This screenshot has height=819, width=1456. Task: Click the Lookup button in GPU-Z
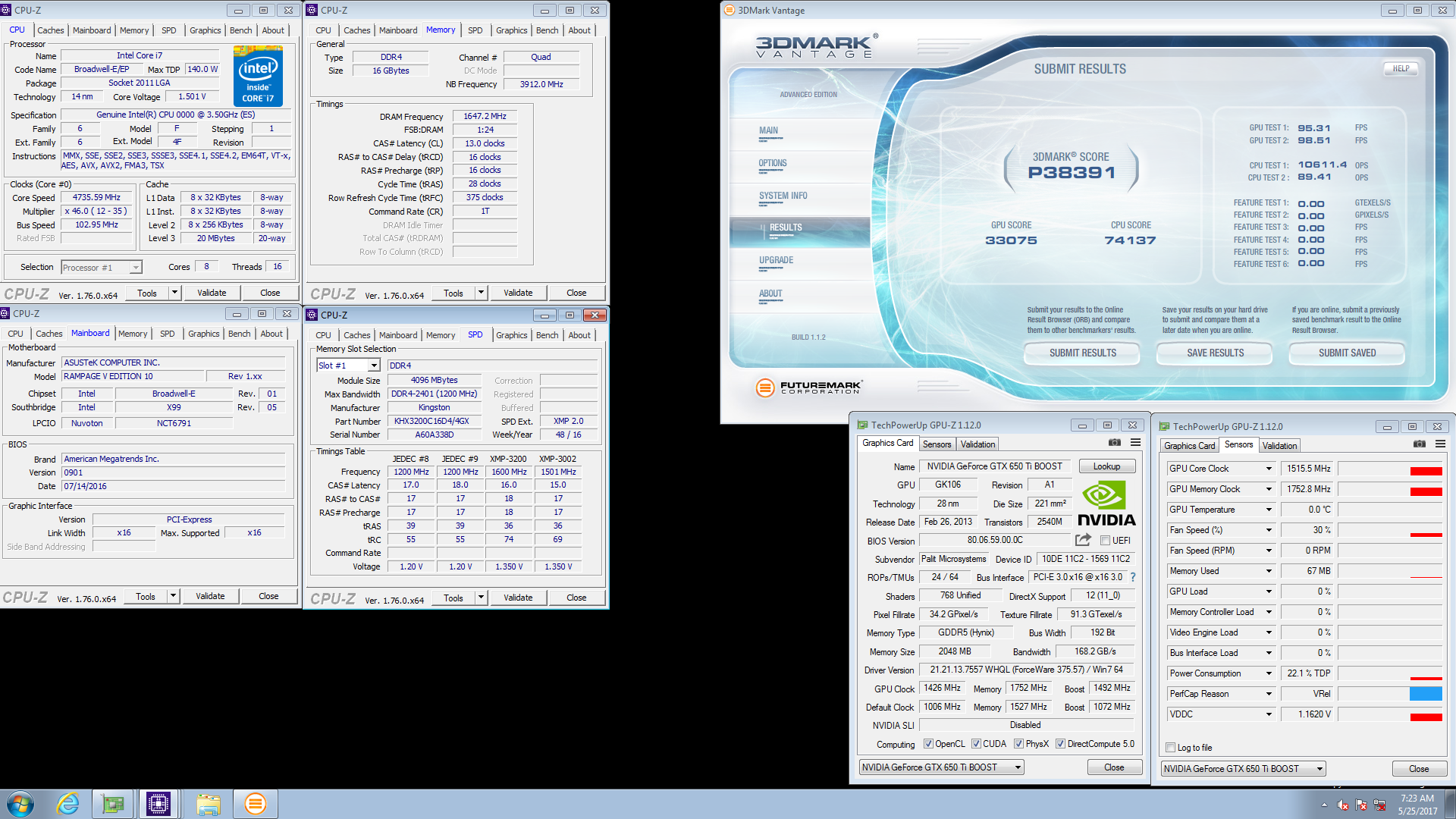[x=1106, y=466]
